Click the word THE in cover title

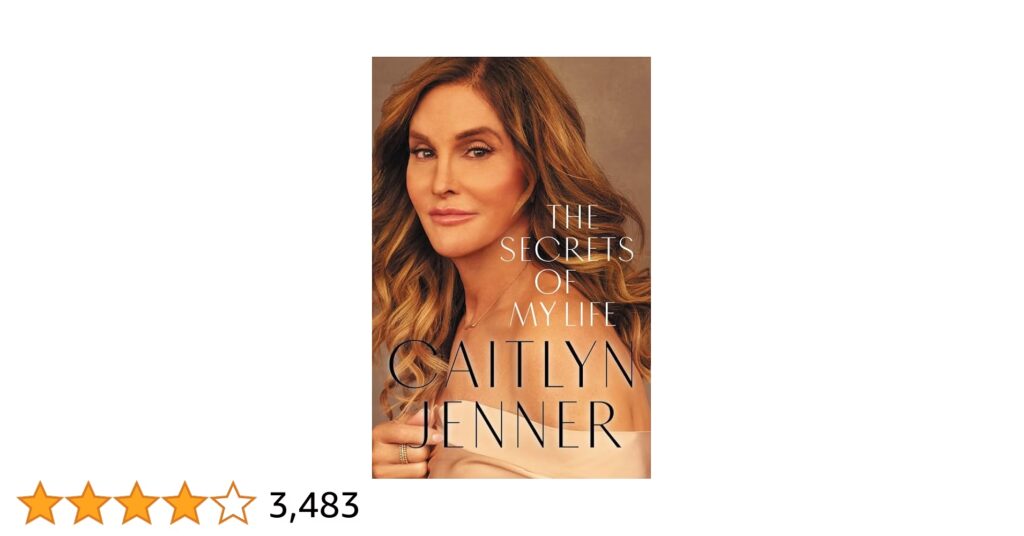(x=571, y=217)
